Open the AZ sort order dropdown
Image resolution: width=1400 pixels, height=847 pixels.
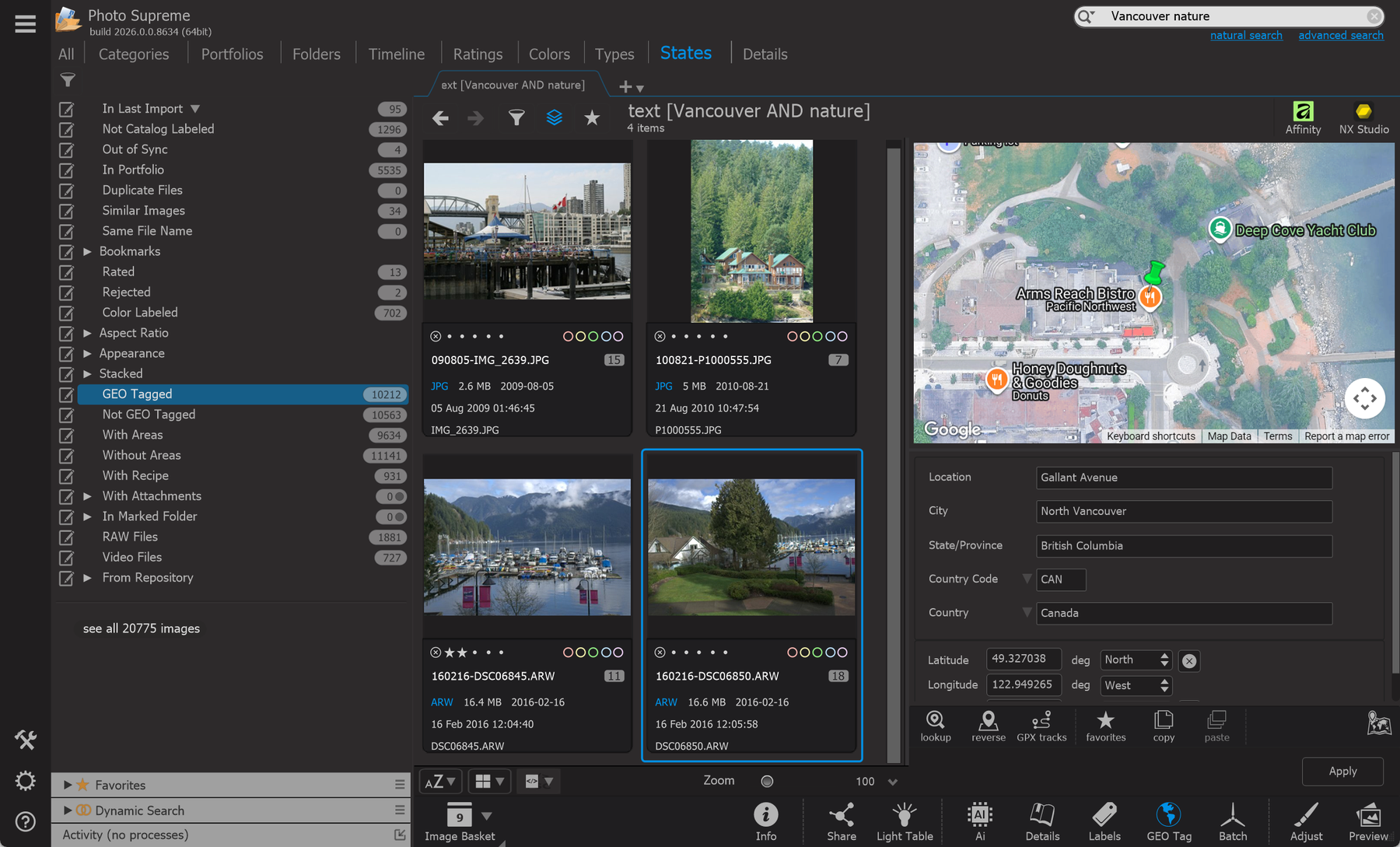(440, 781)
